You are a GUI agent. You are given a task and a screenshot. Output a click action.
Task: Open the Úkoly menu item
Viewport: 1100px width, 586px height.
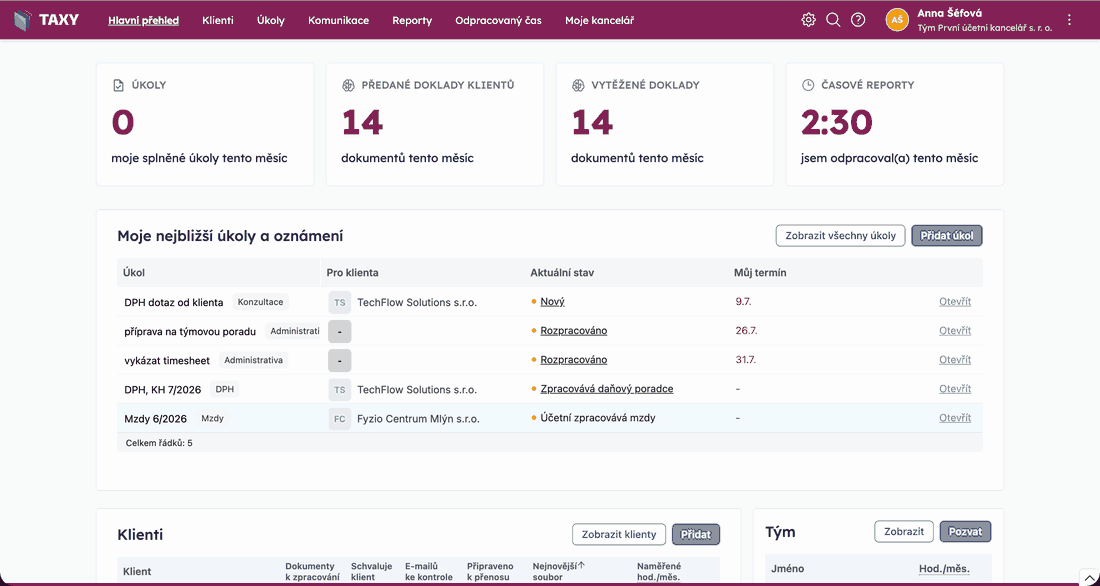point(271,20)
